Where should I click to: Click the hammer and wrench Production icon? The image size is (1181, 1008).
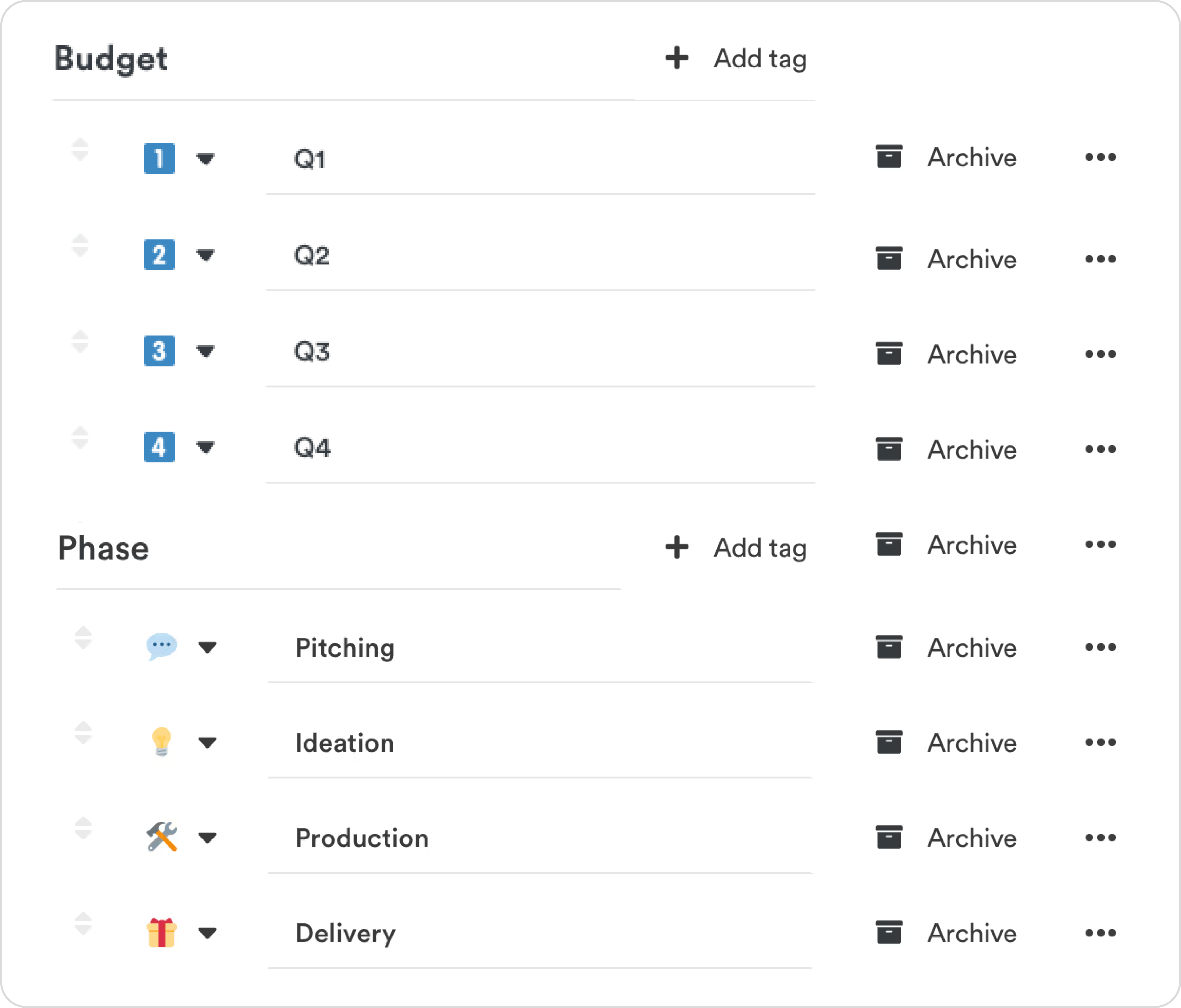pyautogui.click(x=161, y=837)
